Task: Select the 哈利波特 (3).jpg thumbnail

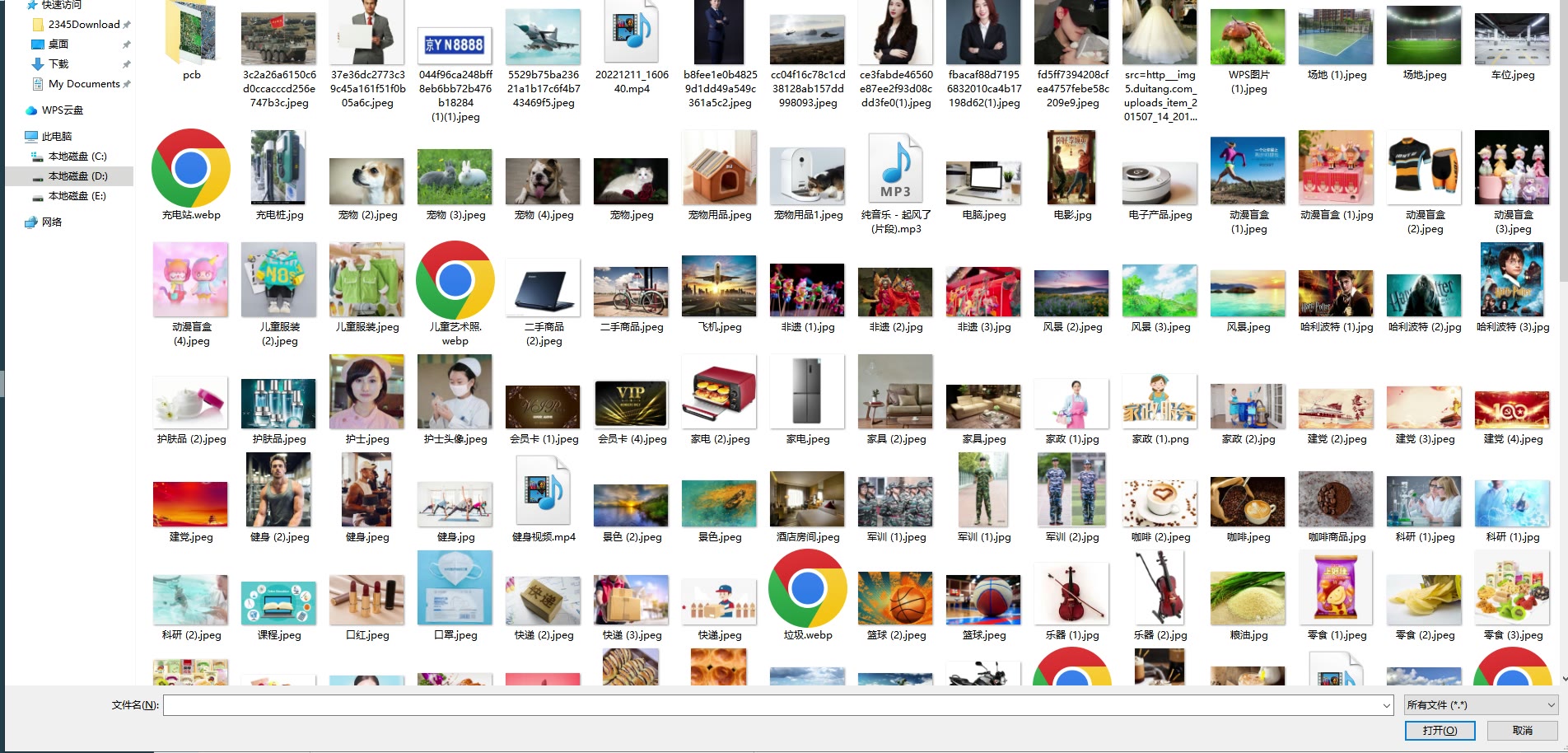Action: coord(1513,279)
